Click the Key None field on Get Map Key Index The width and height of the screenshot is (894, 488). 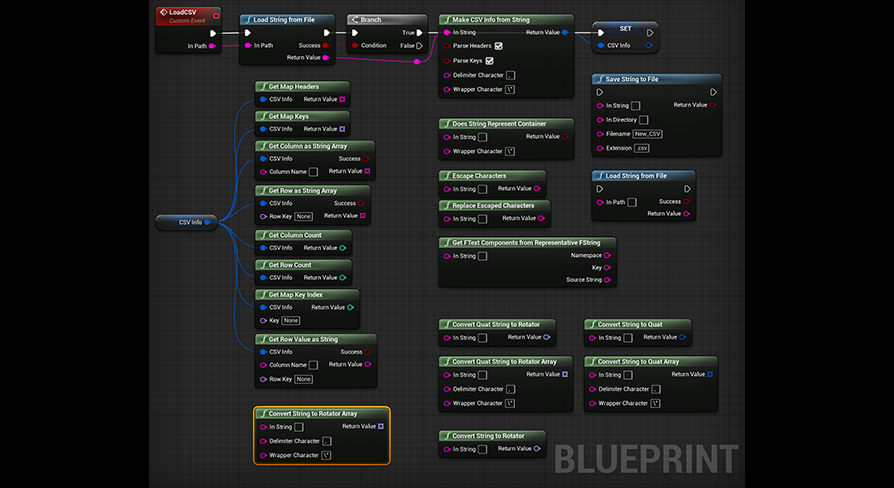[x=291, y=320]
